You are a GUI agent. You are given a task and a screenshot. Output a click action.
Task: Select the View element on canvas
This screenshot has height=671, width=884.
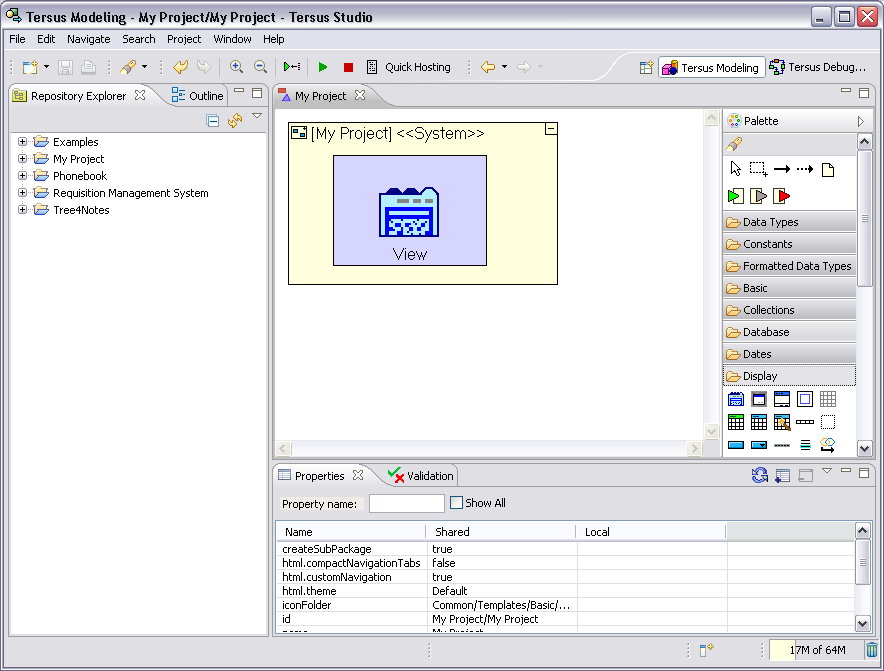click(410, 210)
